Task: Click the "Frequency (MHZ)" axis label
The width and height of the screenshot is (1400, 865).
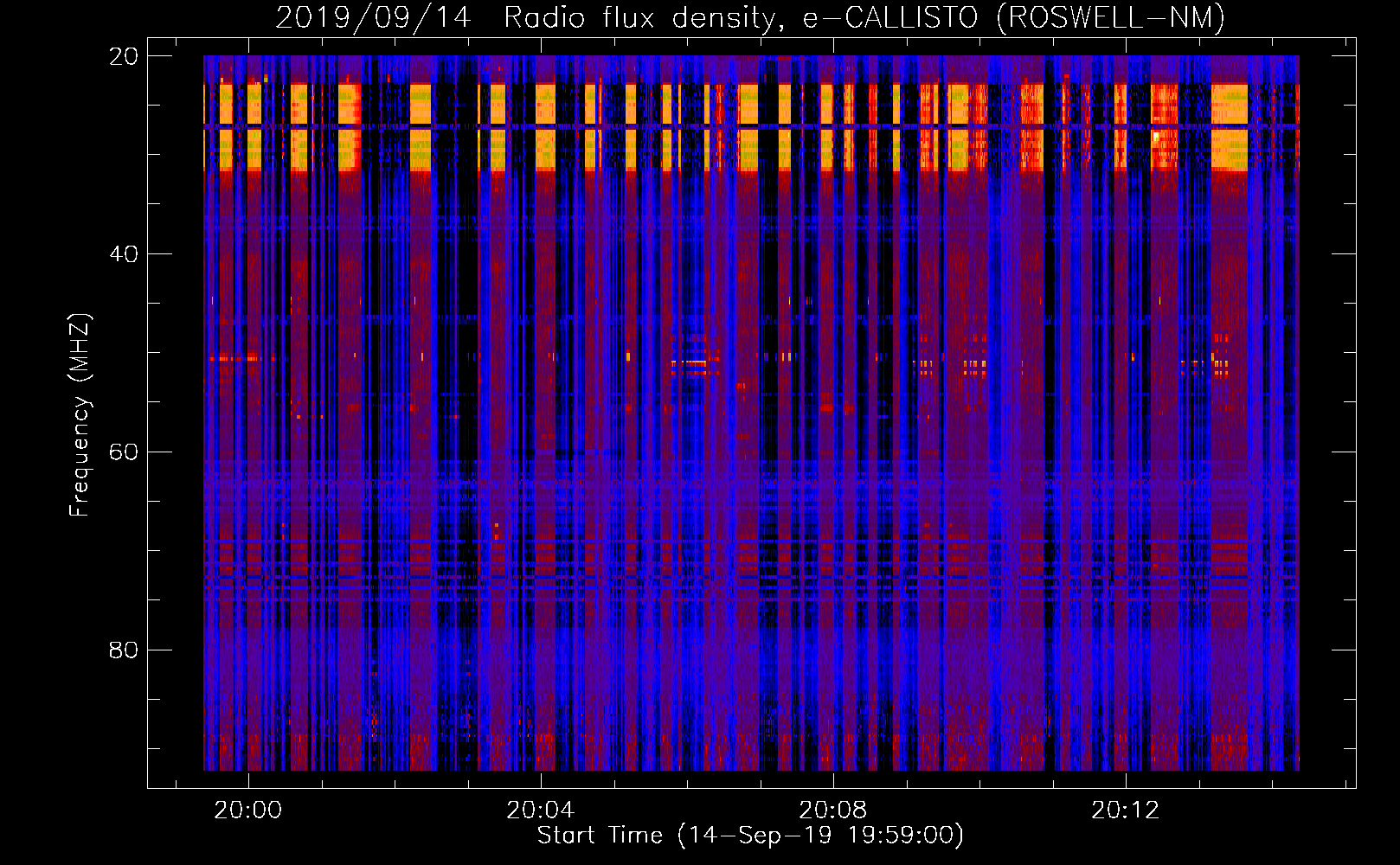Action: pyautogui.click(x=80, y=415)
